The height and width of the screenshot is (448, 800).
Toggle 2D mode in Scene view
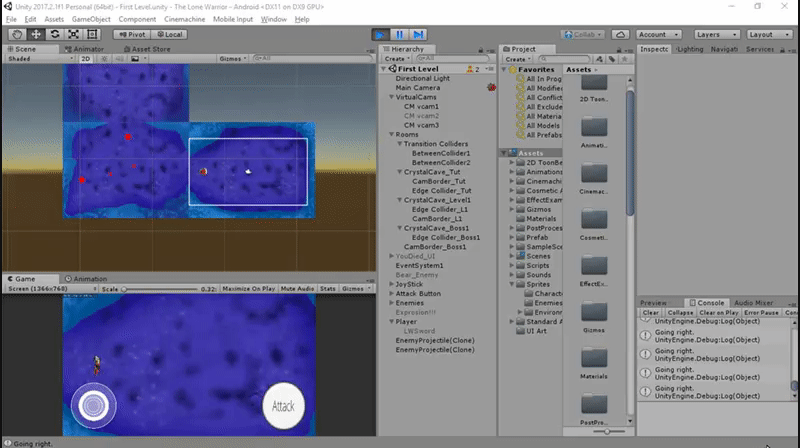(86, 59)
